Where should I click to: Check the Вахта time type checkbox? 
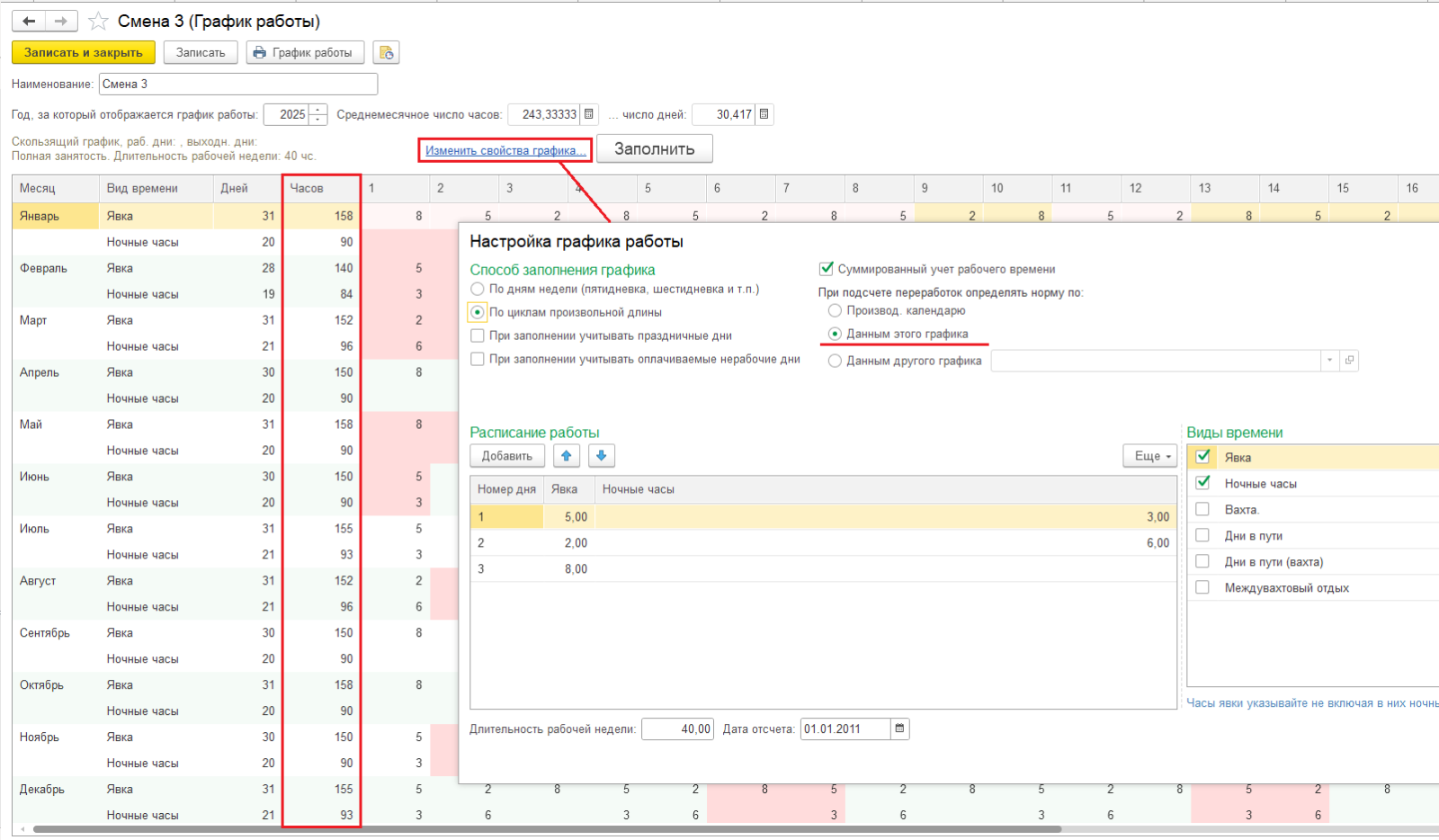[1202, 509]
